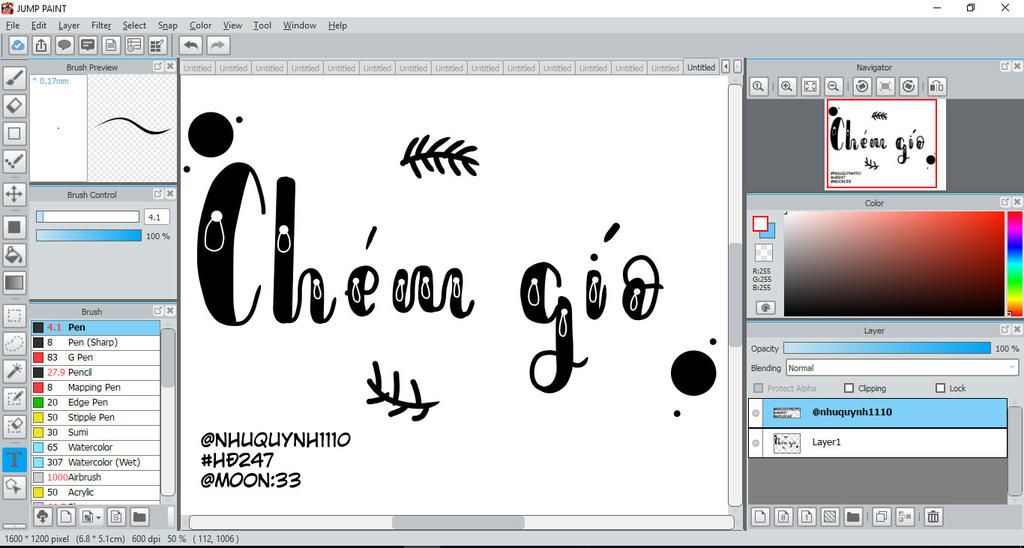Click the brush size slider

[88, 217]
